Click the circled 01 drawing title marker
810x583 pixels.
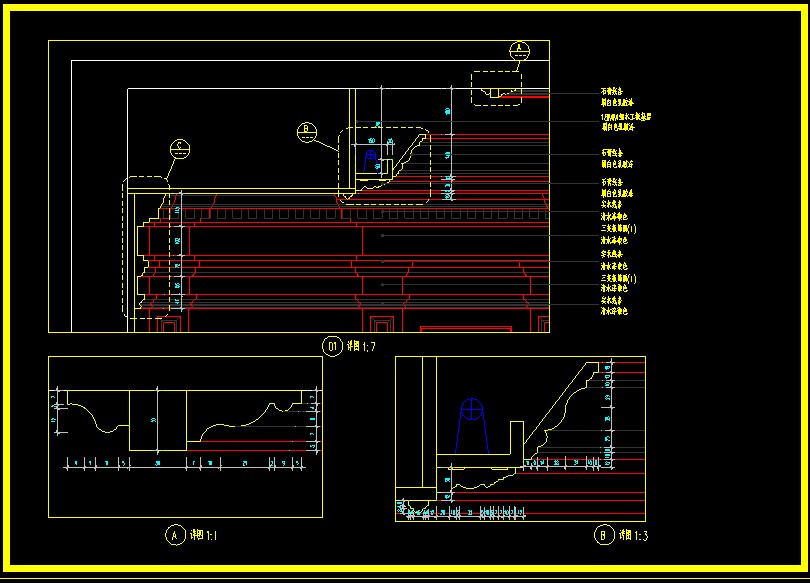pos(332,346)
